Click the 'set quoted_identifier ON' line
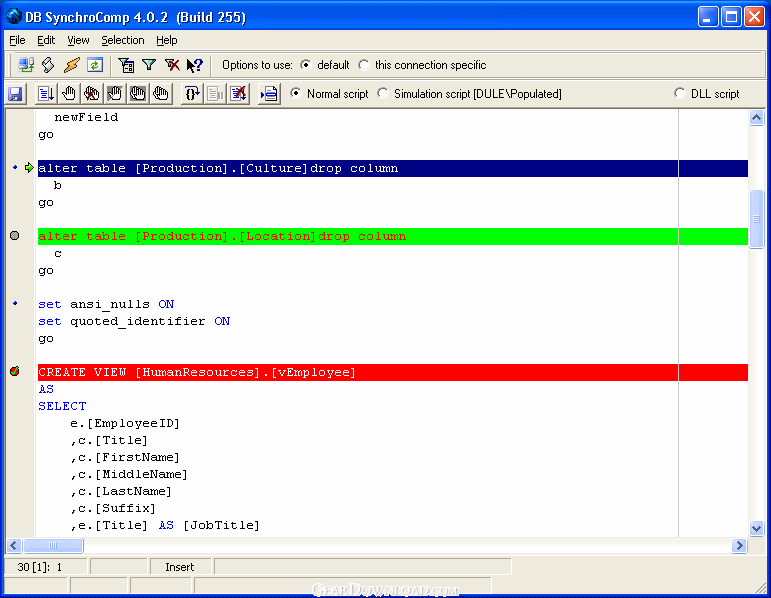Screen dimensions: 771x598 134,322
